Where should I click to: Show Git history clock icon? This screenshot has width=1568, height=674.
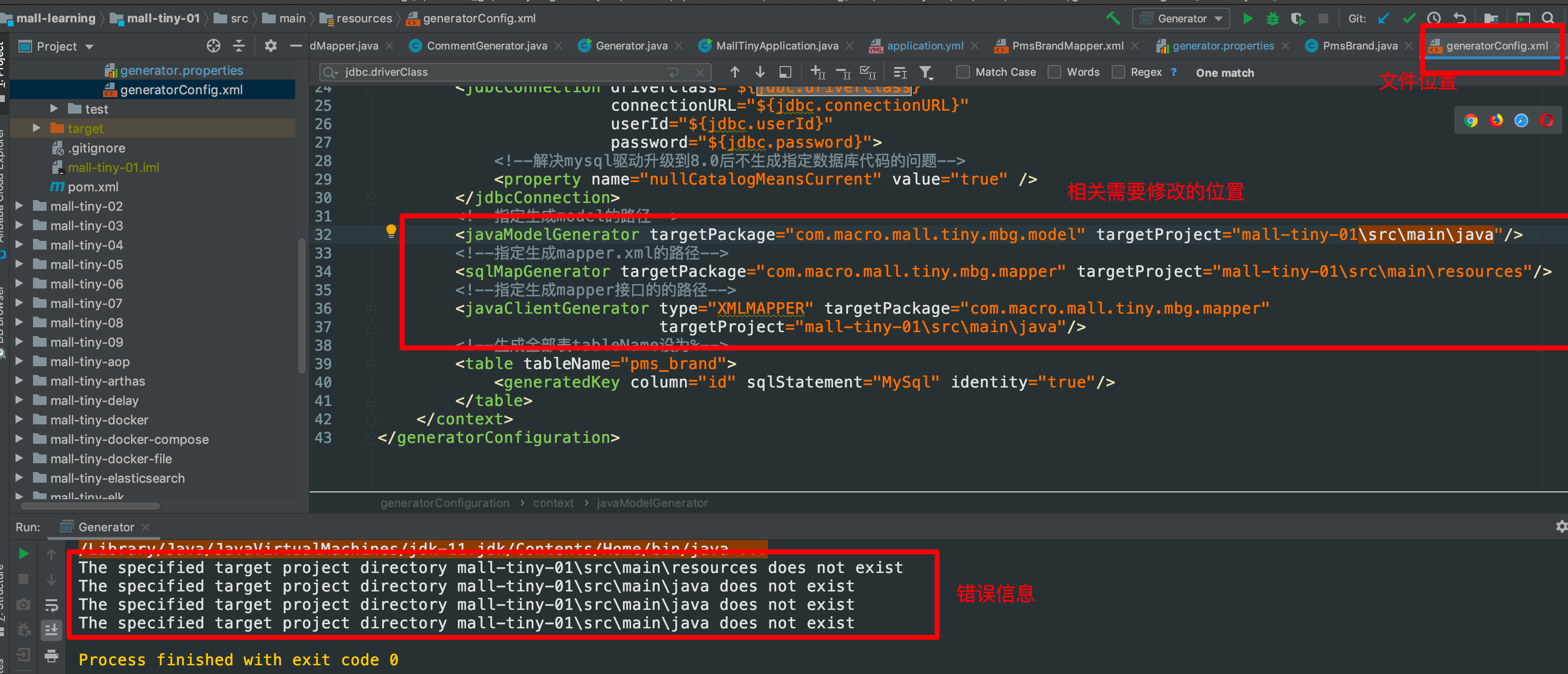tap(1434, 18)
